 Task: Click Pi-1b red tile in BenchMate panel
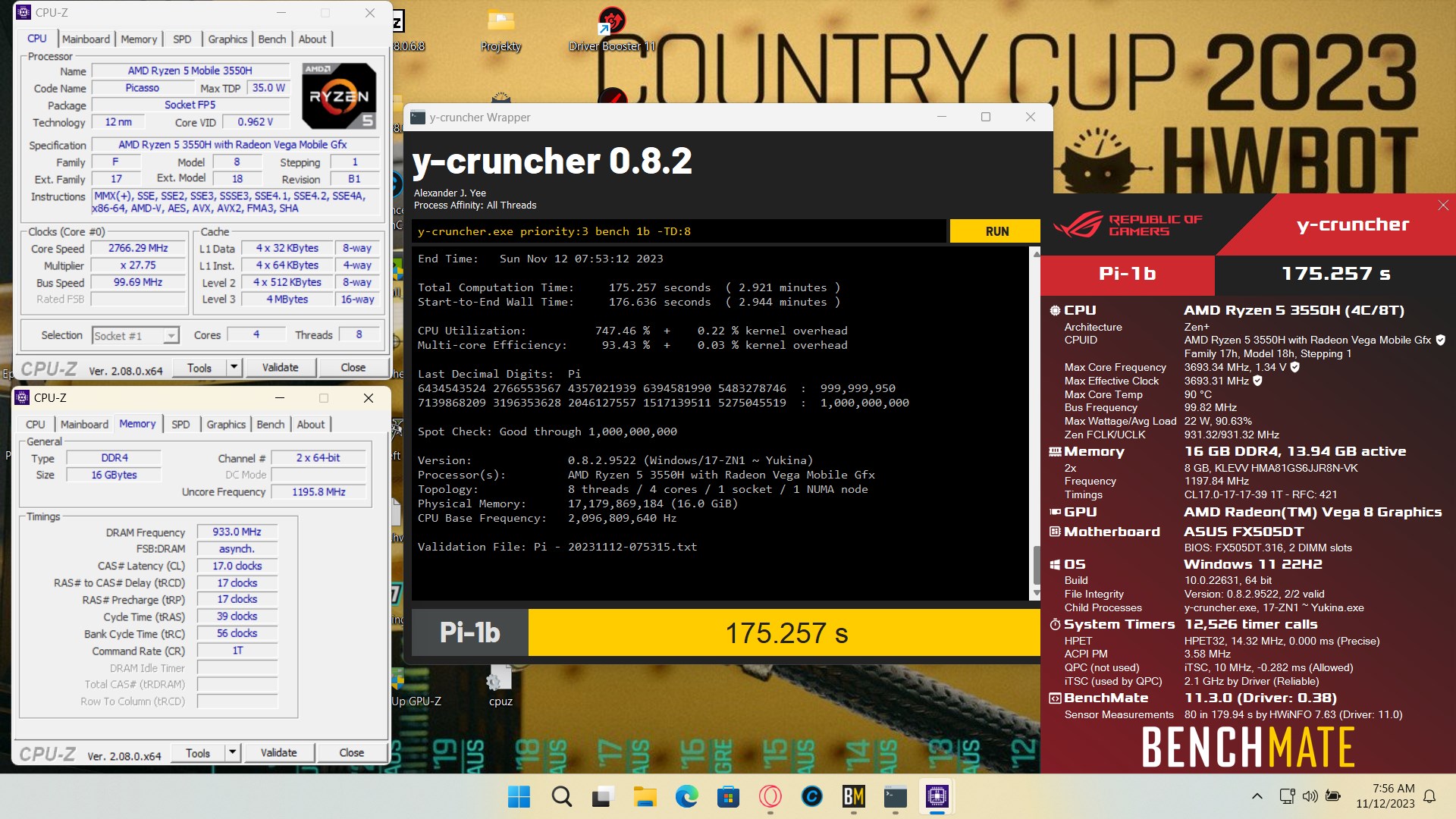click(1128, 274)
